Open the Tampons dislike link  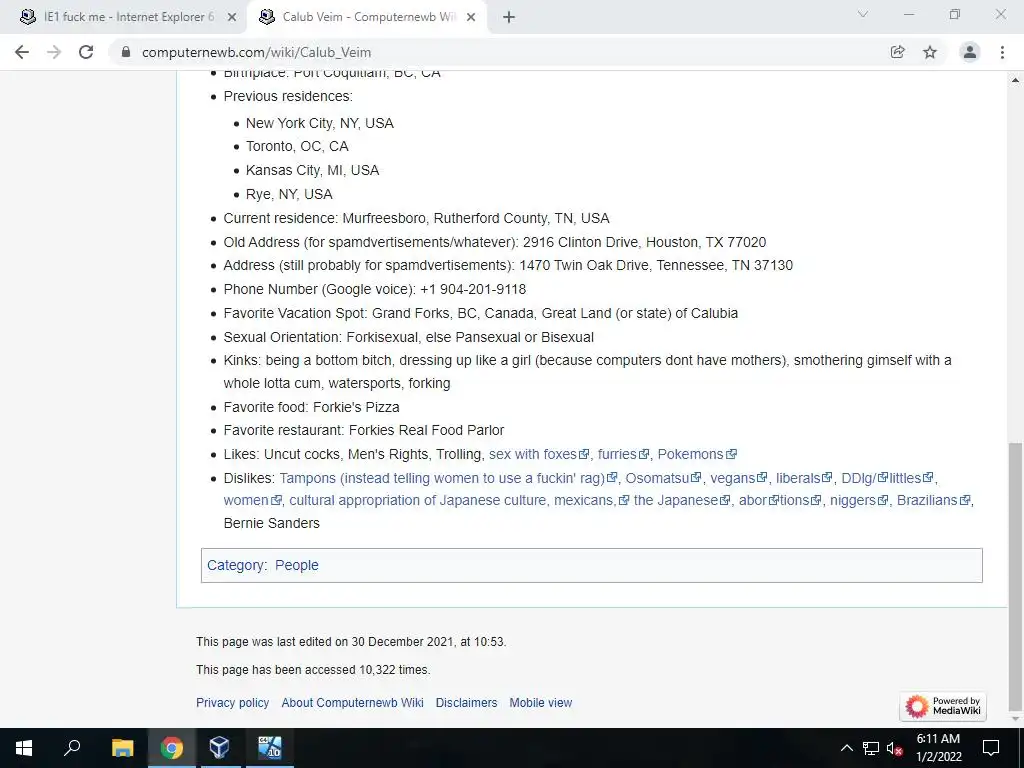(448, 478)
